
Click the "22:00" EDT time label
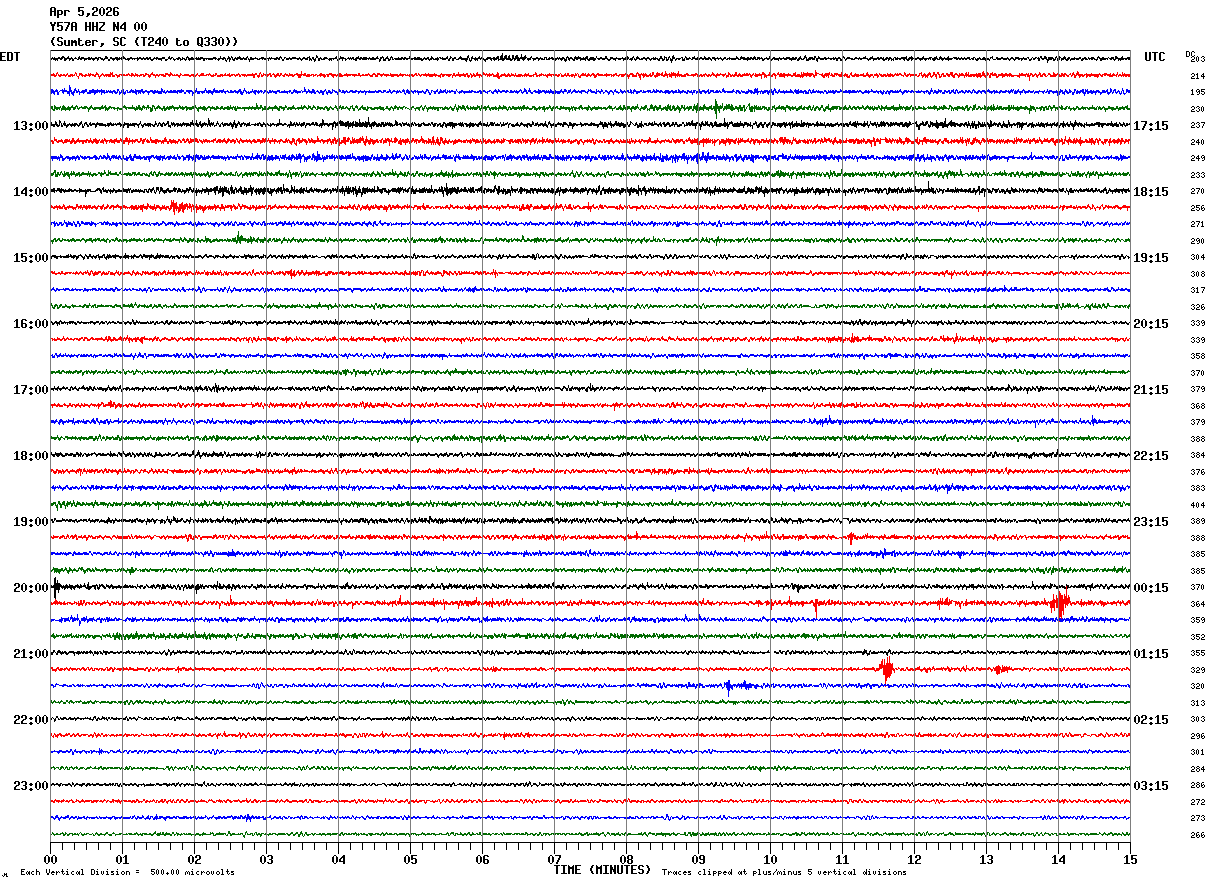(x=30, y=720)
